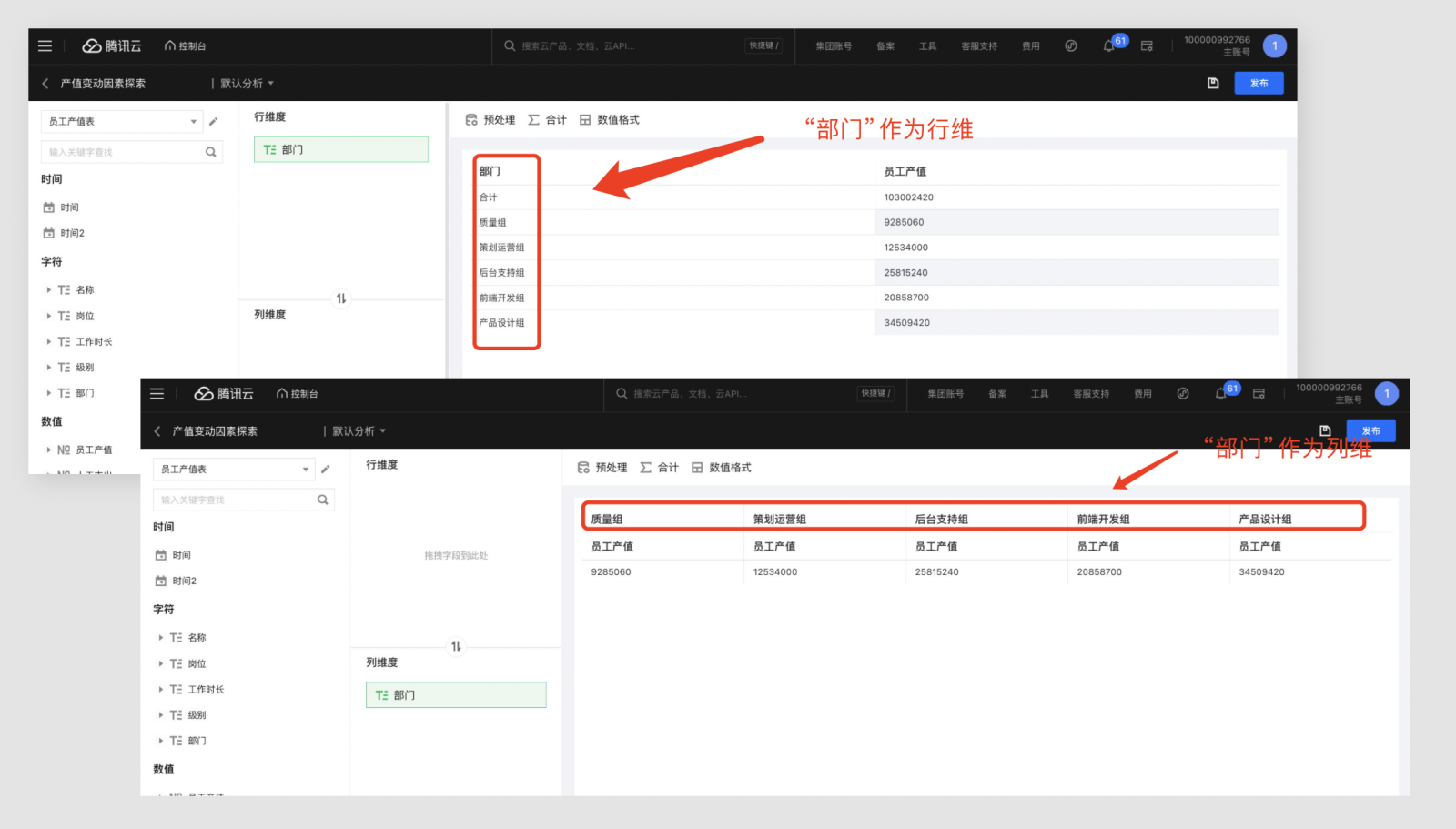Image resolution: width=1456 pixels, height=829 pixels.
Task: Open 默认分析 dropdown in the back window
Action: [x=247, y=84]
